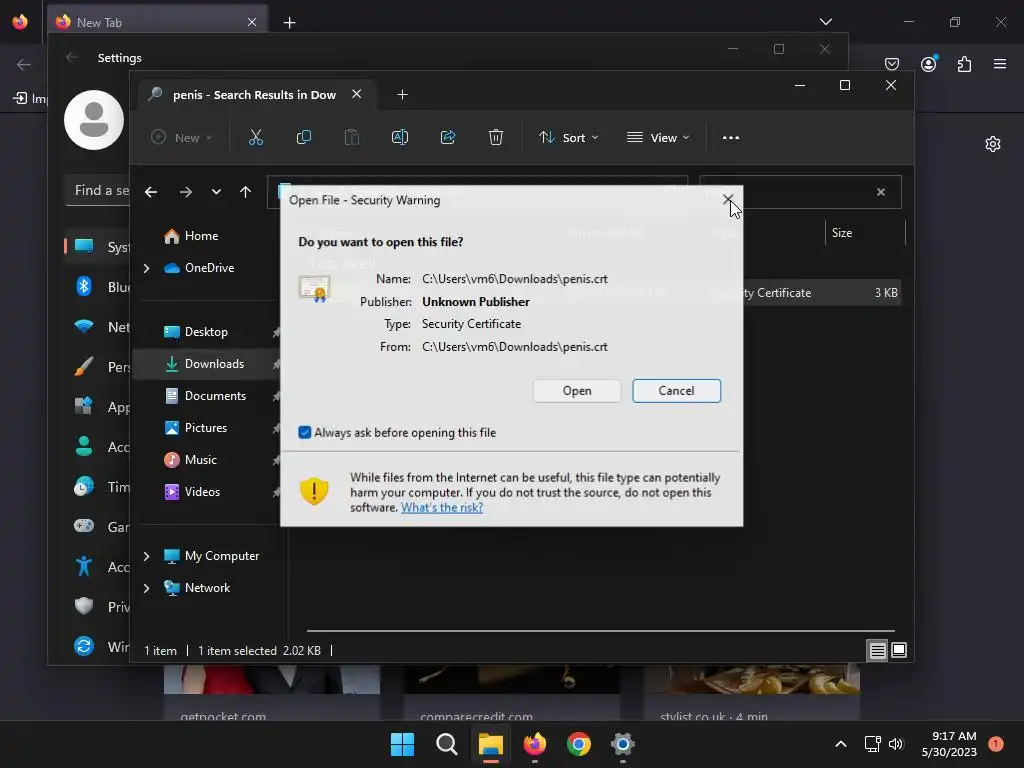1024x768 pixels.
Task: Click the '3 KB' size cell
Action: click(x=886, y=293)
